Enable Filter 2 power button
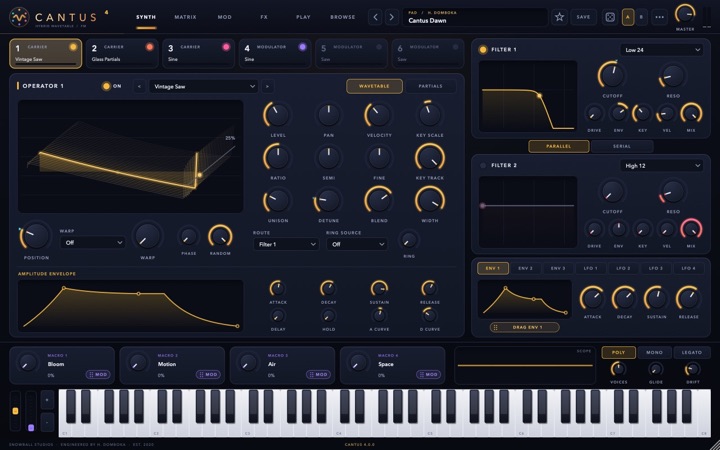This screenshot has height=450, width=720. coord(483,165)
